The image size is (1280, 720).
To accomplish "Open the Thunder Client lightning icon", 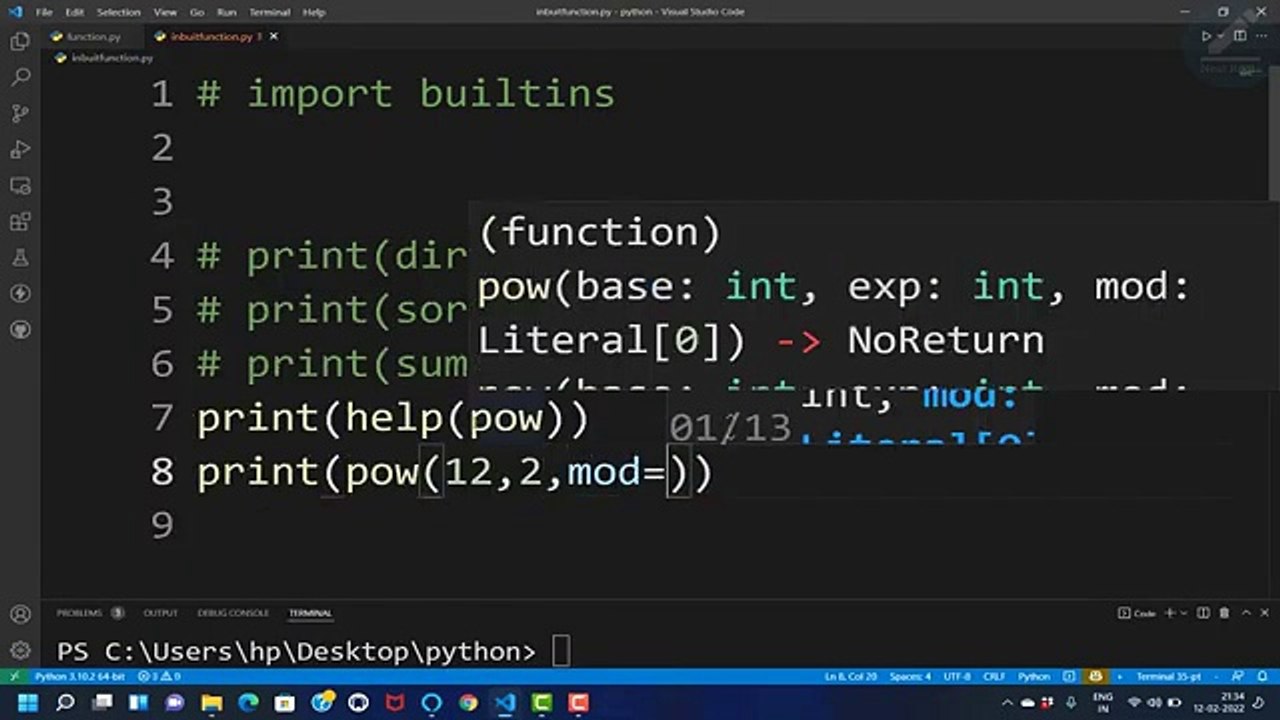I will [x=20, y=294].
